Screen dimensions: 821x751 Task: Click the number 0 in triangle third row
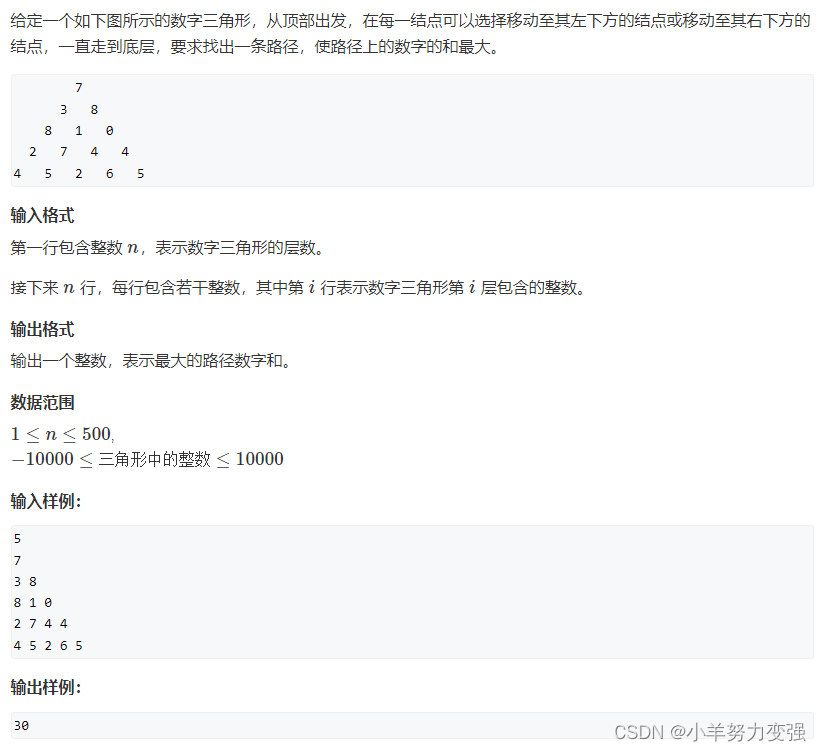109,130
